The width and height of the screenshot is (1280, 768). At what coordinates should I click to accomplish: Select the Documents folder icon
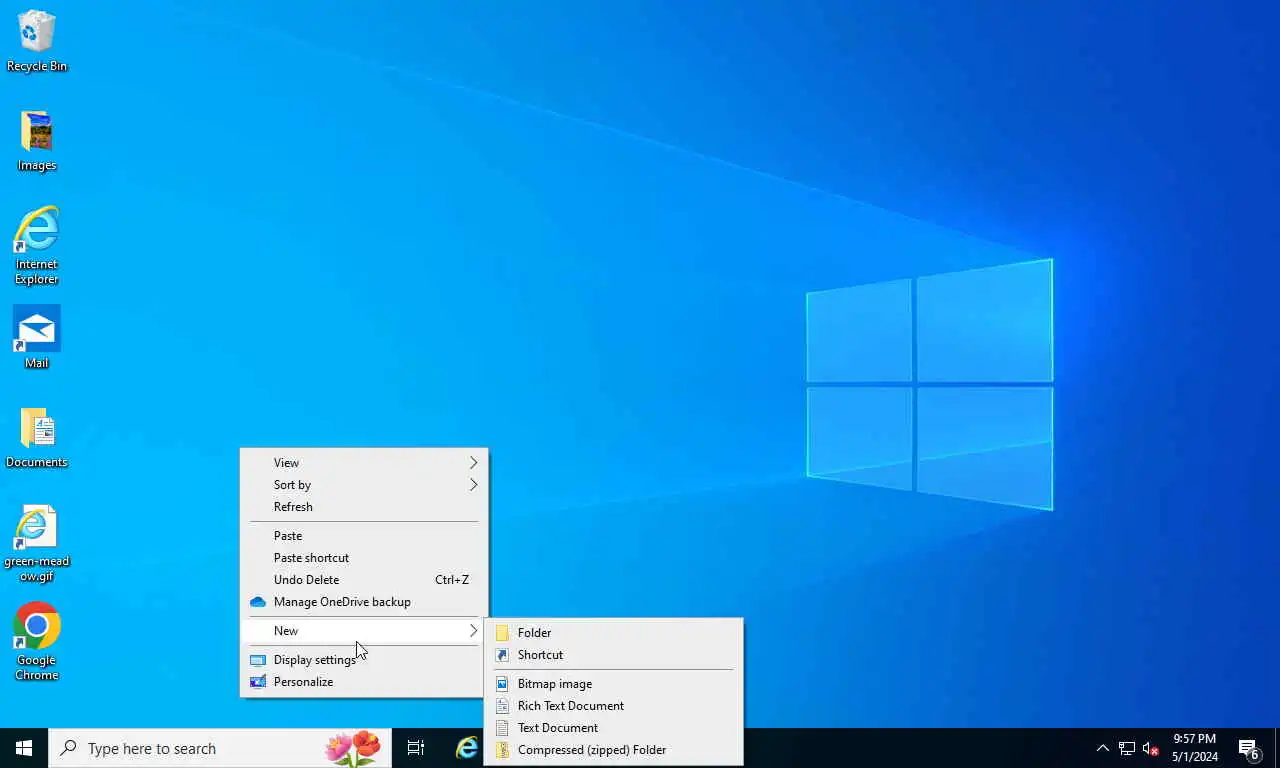[37, 438]
